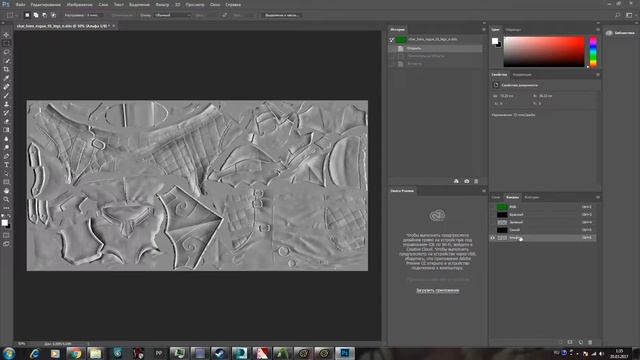Select the Zoom tool in toolbox
The image size is (640, 360).
click(x=6, y=199)
